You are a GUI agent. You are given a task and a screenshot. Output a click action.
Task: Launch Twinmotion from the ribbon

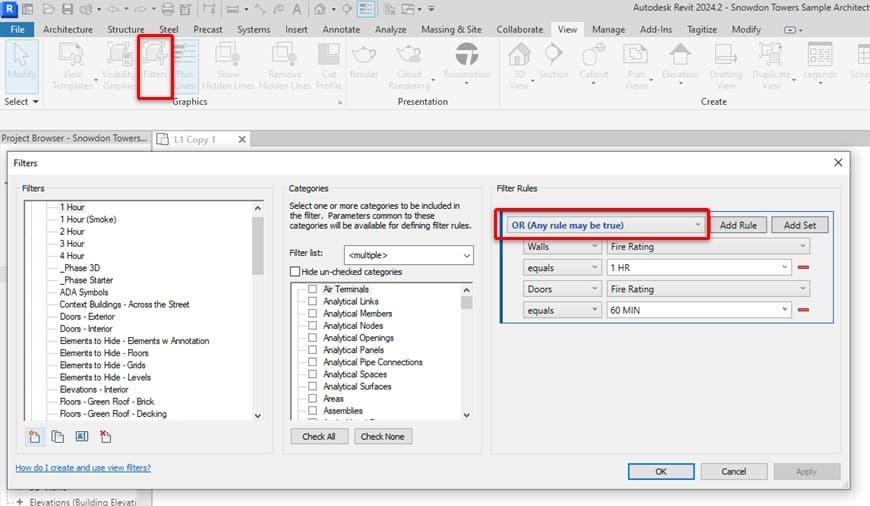pyautogui.click(x=467, y=62)
